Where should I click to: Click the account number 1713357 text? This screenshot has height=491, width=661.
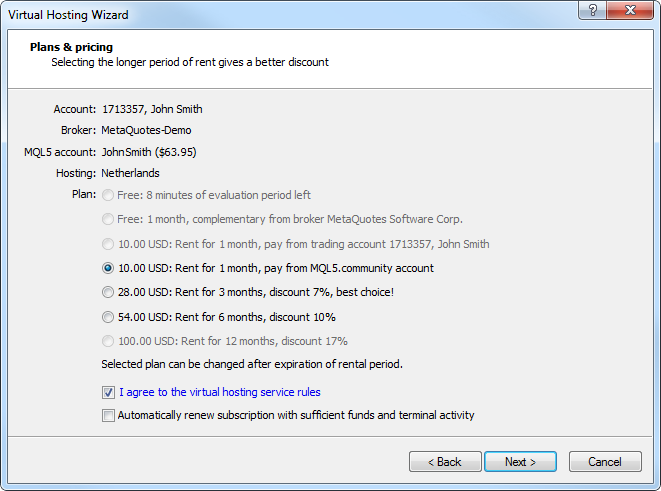coord(123,109)
